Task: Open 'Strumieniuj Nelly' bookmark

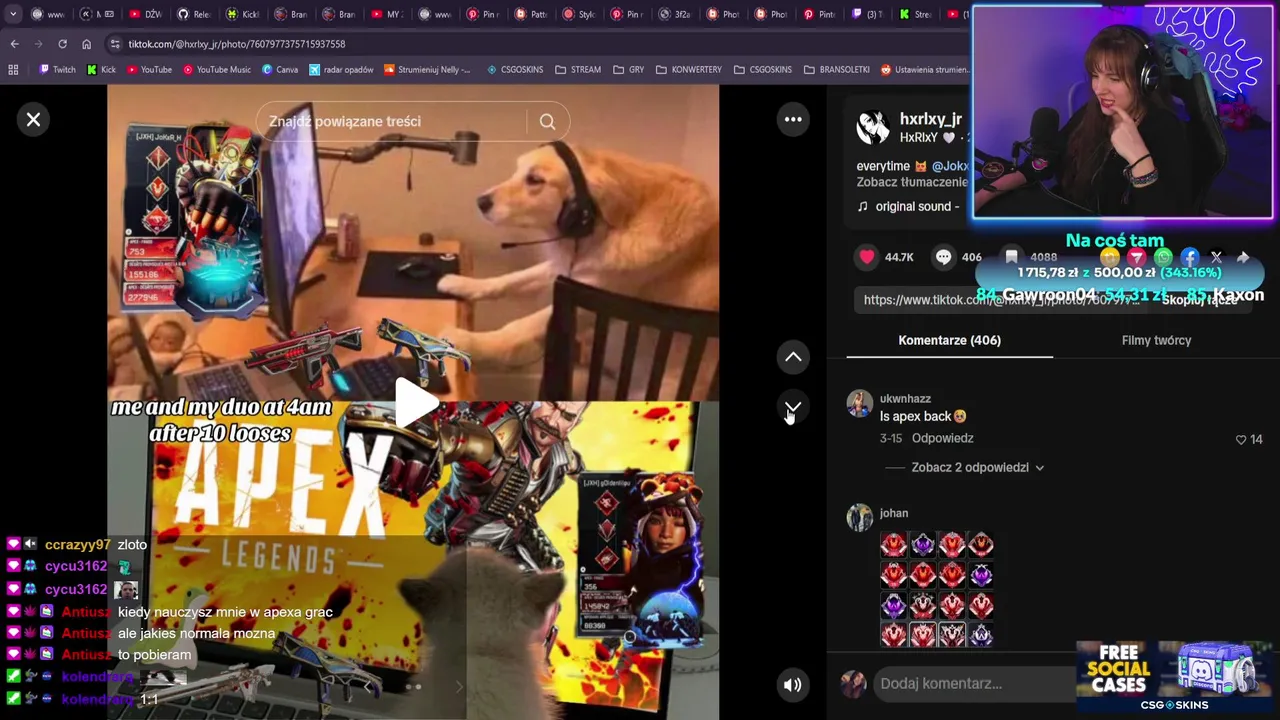Action: (427, 70)
